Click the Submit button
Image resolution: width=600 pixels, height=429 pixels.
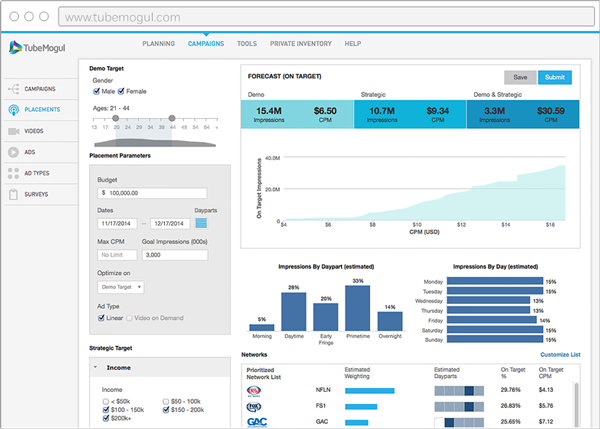(555, 77)
